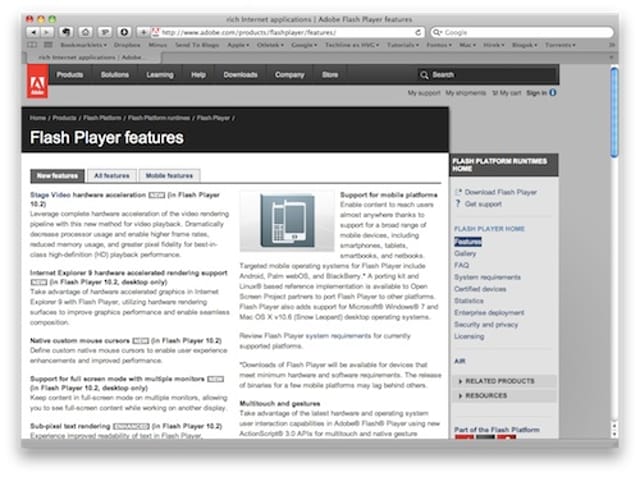This screenshot has width=640, height=477.
Task: Open the Fontos bookmark folder dropdown
Action: (x=439, y=45)
